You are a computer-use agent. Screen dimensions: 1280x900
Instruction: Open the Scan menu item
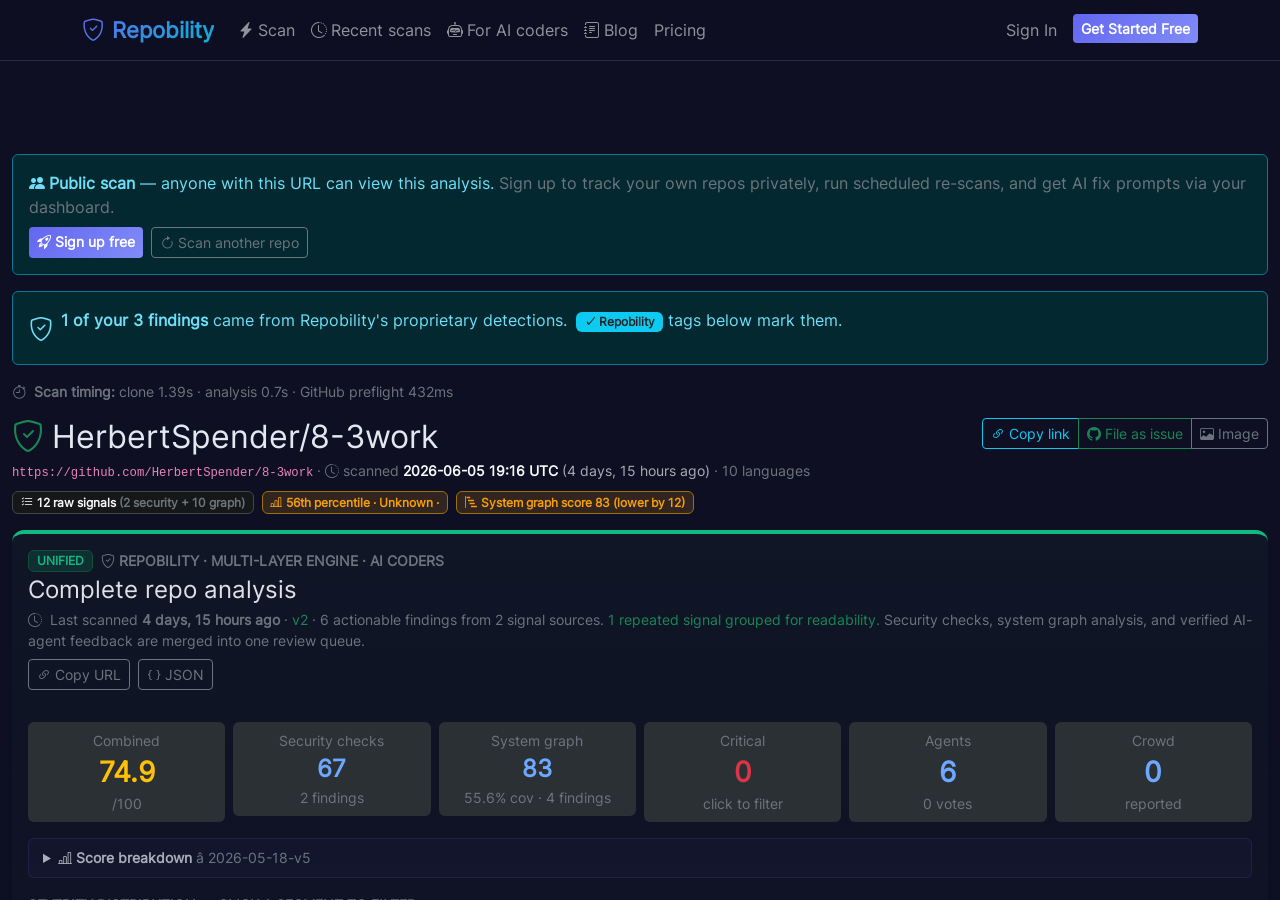(x=267, y=30)
